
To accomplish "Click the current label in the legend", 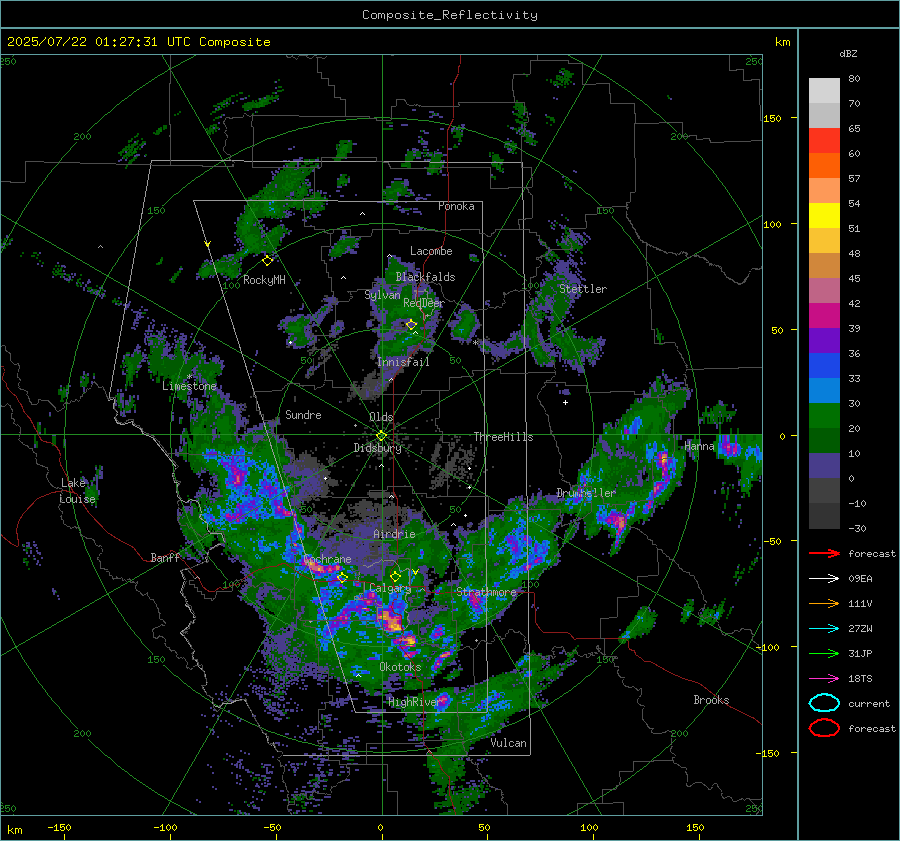I will coord(869,703).
